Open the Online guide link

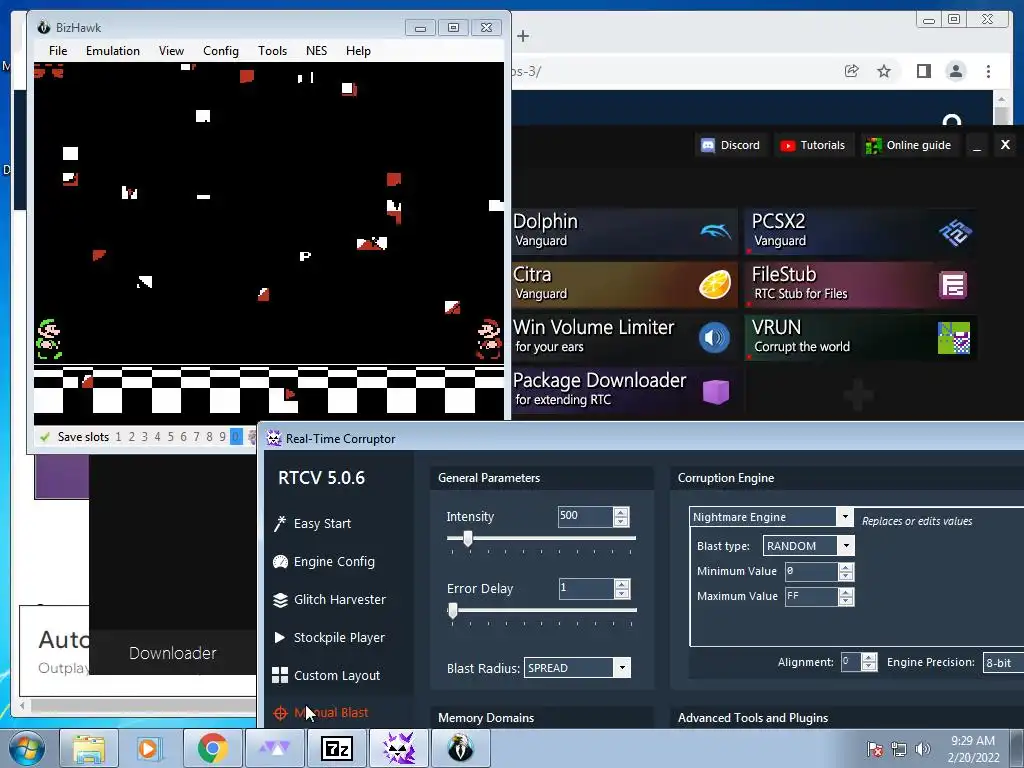coord(908,145)
